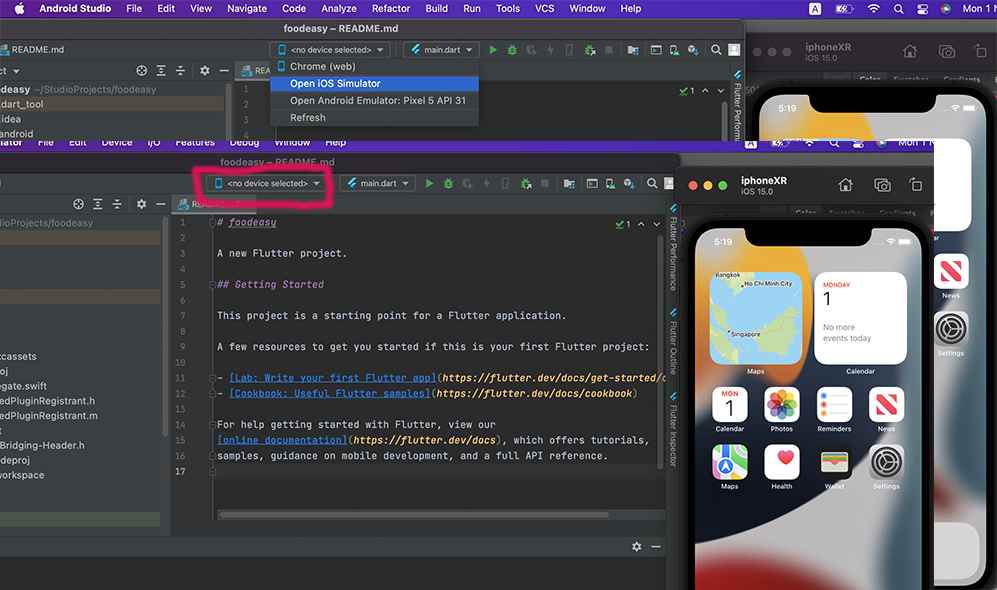Open Refactor menu in Android Studio menu bar
997x590 pixels.
point(391,8)
